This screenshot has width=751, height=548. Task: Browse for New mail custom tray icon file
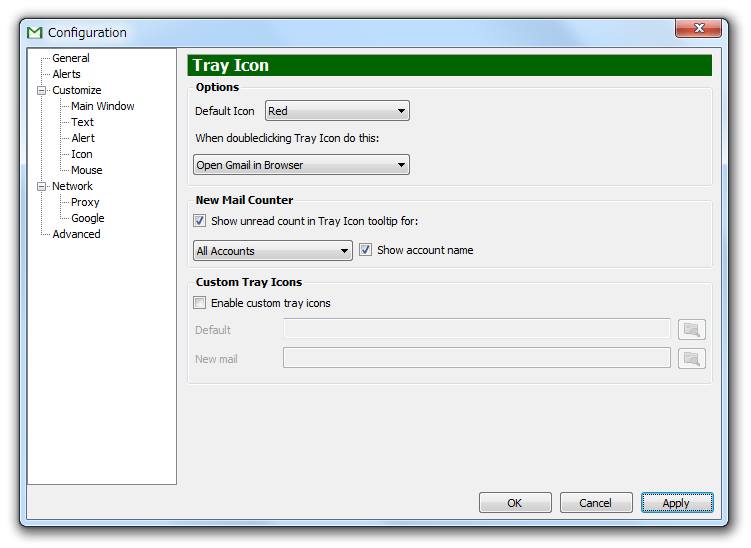(x=692, y=358)
